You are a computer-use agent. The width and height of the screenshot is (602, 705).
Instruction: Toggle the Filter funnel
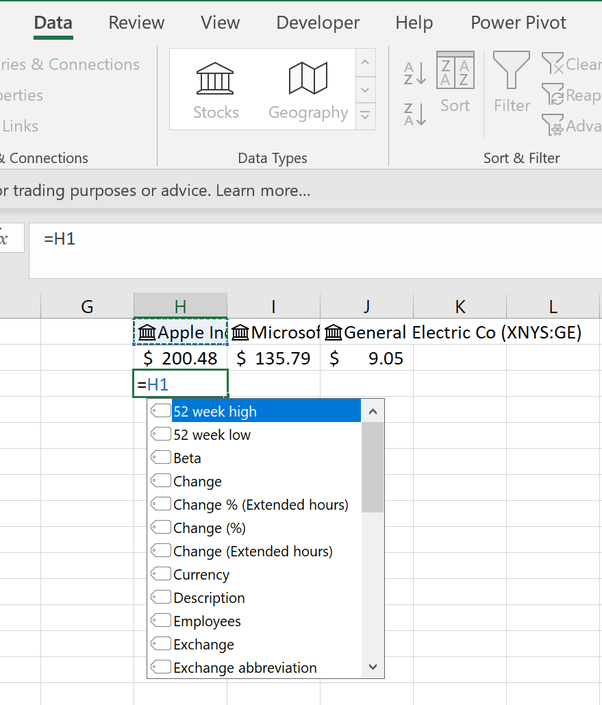pyautogui.click(x=512, y=82)
